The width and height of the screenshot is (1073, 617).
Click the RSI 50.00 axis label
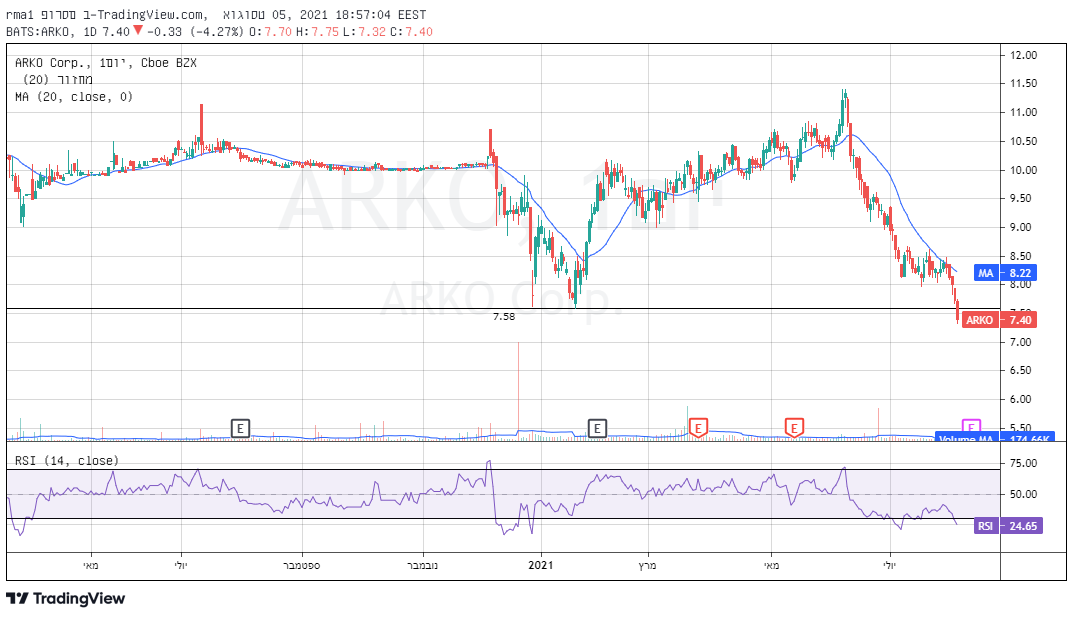[x=1024, y=494]
